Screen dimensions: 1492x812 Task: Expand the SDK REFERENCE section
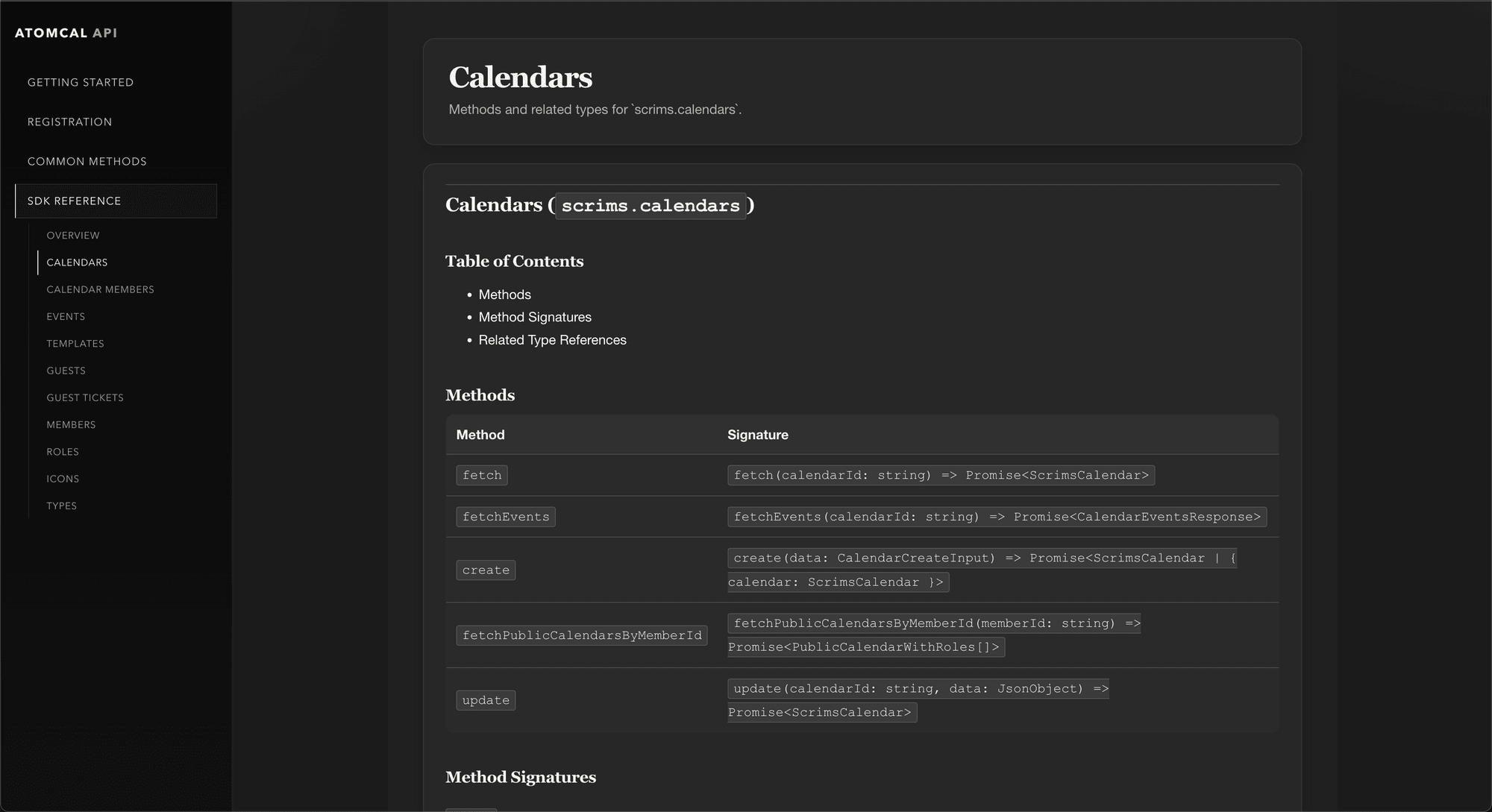pyautogui.click(x=74, y=201)
